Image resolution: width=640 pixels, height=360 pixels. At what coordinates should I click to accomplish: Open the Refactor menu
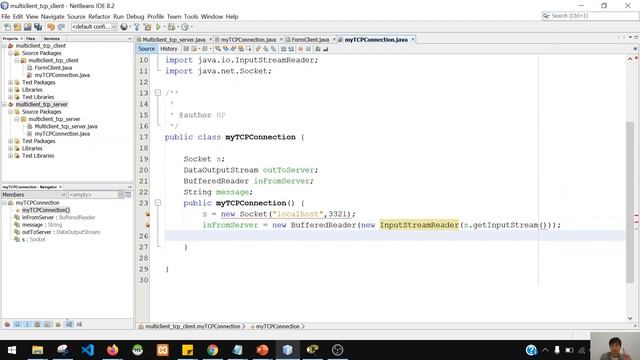(99, 17)
